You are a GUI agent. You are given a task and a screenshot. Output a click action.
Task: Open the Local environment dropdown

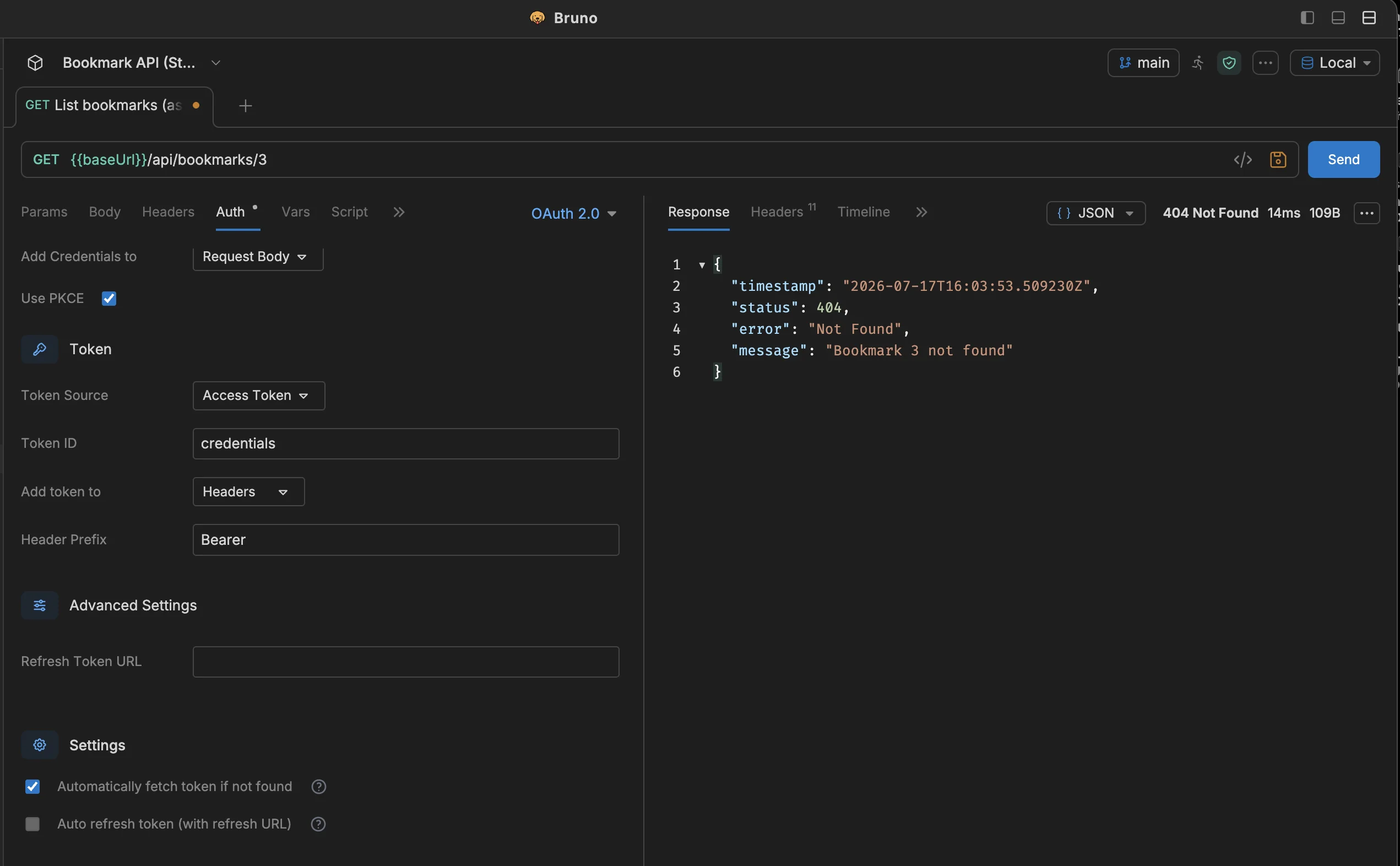coord(1334,62)
